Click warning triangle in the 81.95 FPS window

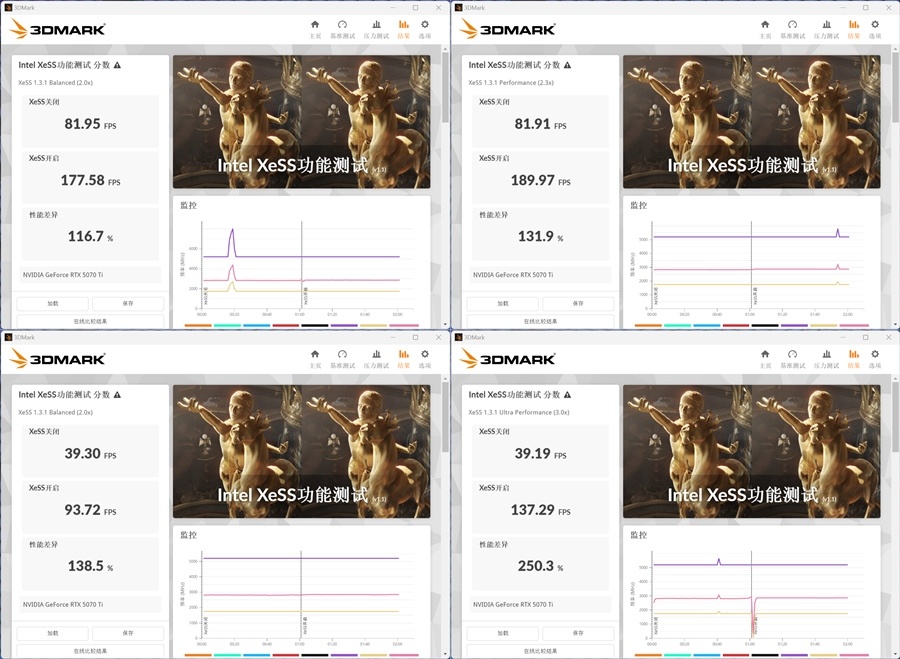pyautogui.click(x=117, y=65)
